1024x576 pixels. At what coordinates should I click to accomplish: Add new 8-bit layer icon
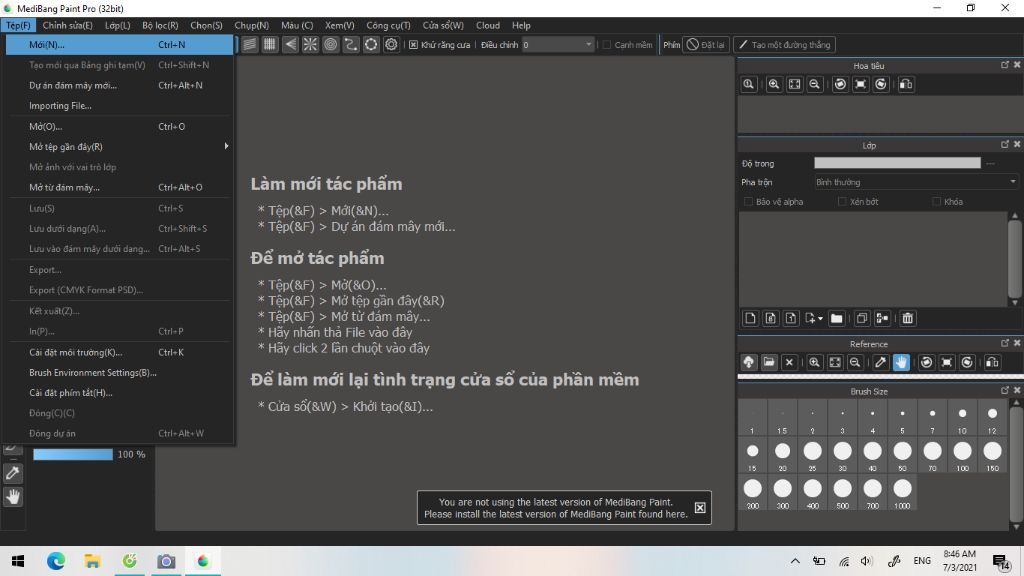[x=771, y=318]
